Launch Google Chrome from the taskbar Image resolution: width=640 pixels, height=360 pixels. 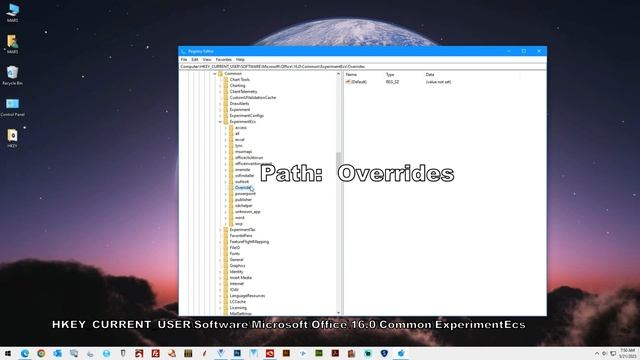pyautogui.click(x=41, y=353)
